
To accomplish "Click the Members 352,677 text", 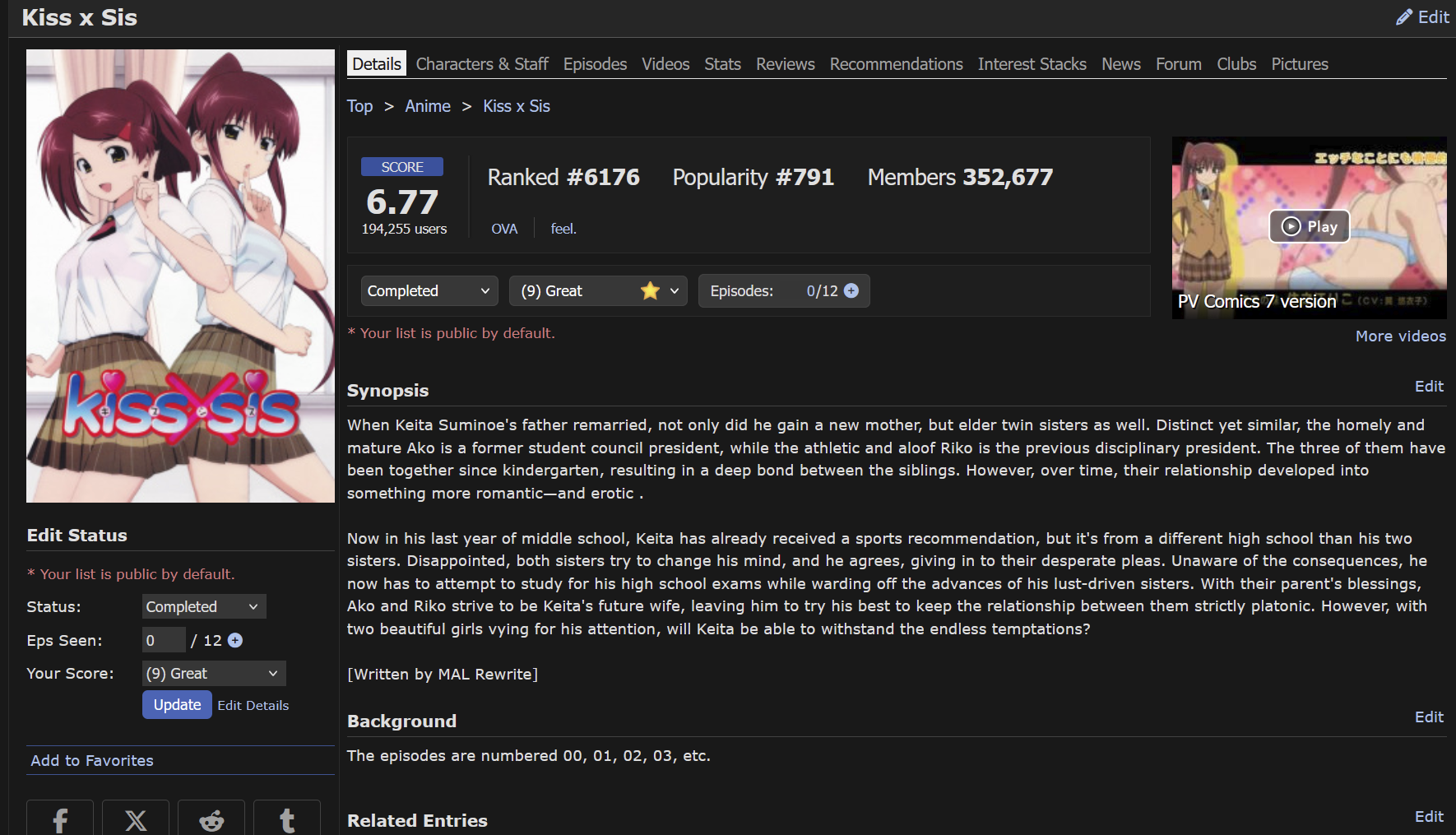I will [960, 177].
